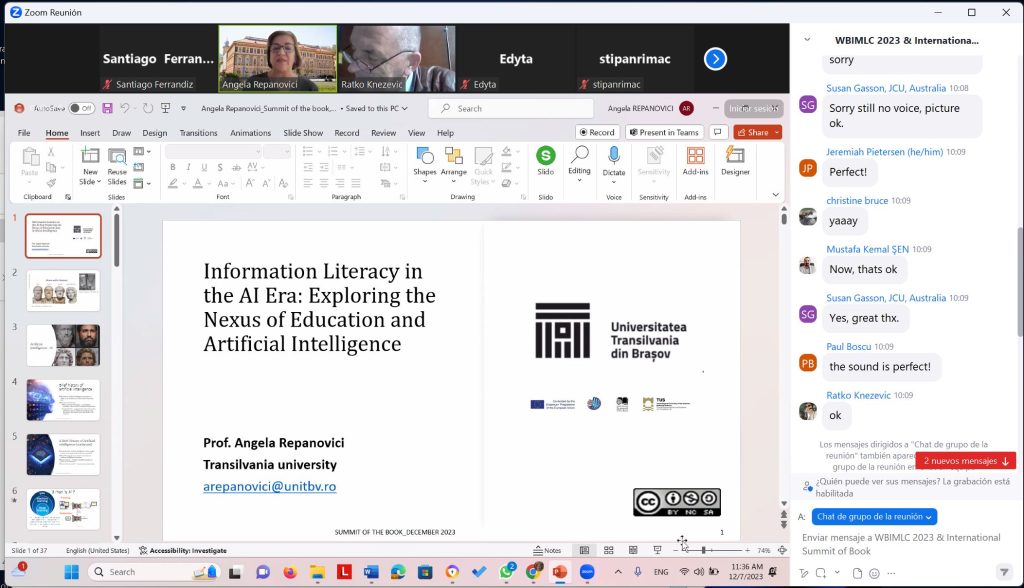Click the arepanovici@unitbv.ro email link
The image size is (1024, 588).
coord(269,486)
